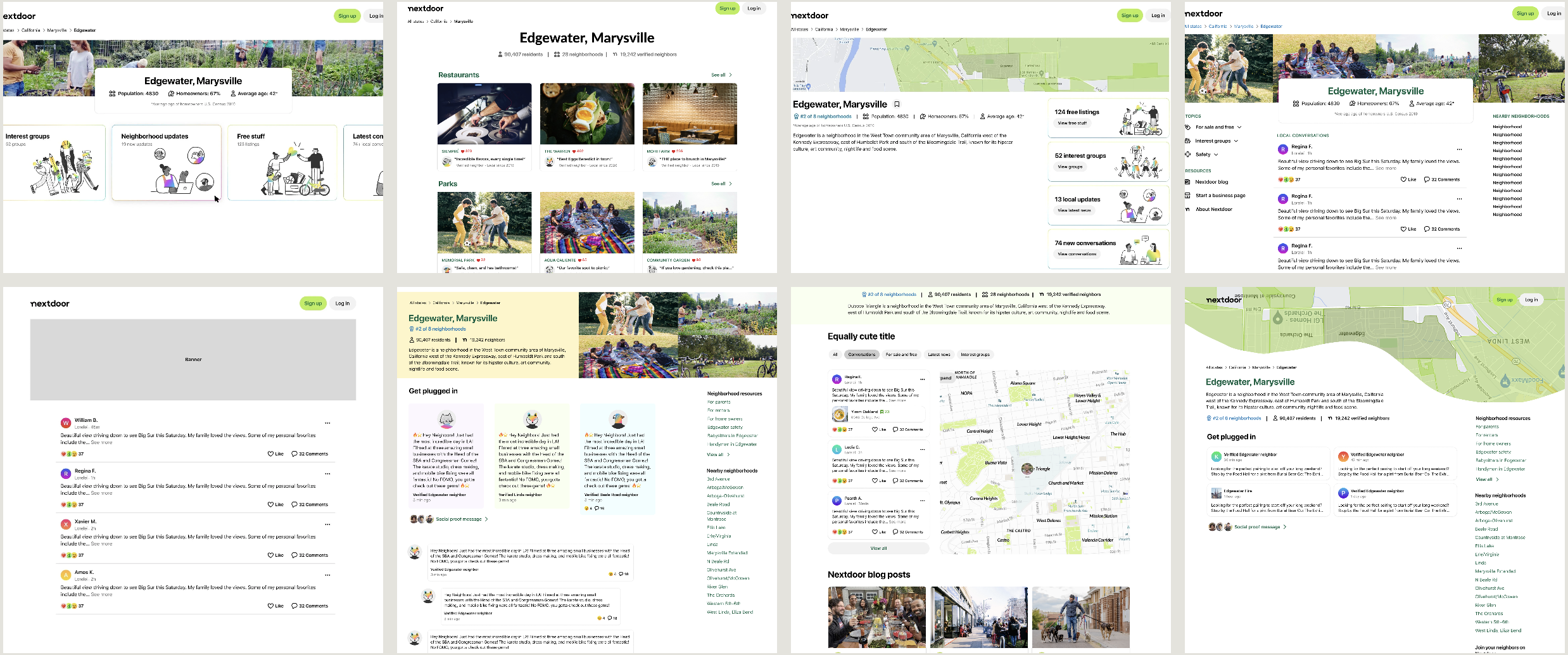Screen dimensions: 1568x655
Task: Click the SIEMPRE restaurant photo
Action: click(484, 114)
